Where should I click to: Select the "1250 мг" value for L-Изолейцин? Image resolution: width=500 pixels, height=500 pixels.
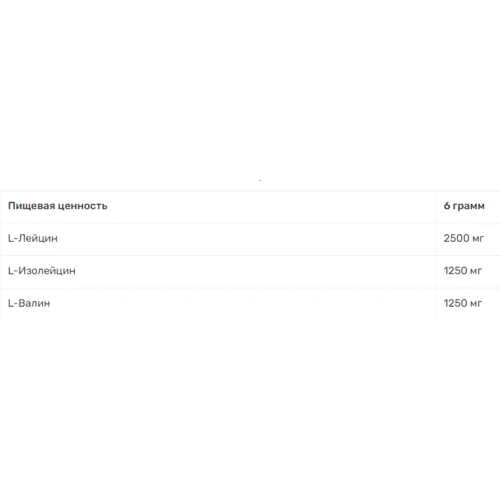click(463, 271)
